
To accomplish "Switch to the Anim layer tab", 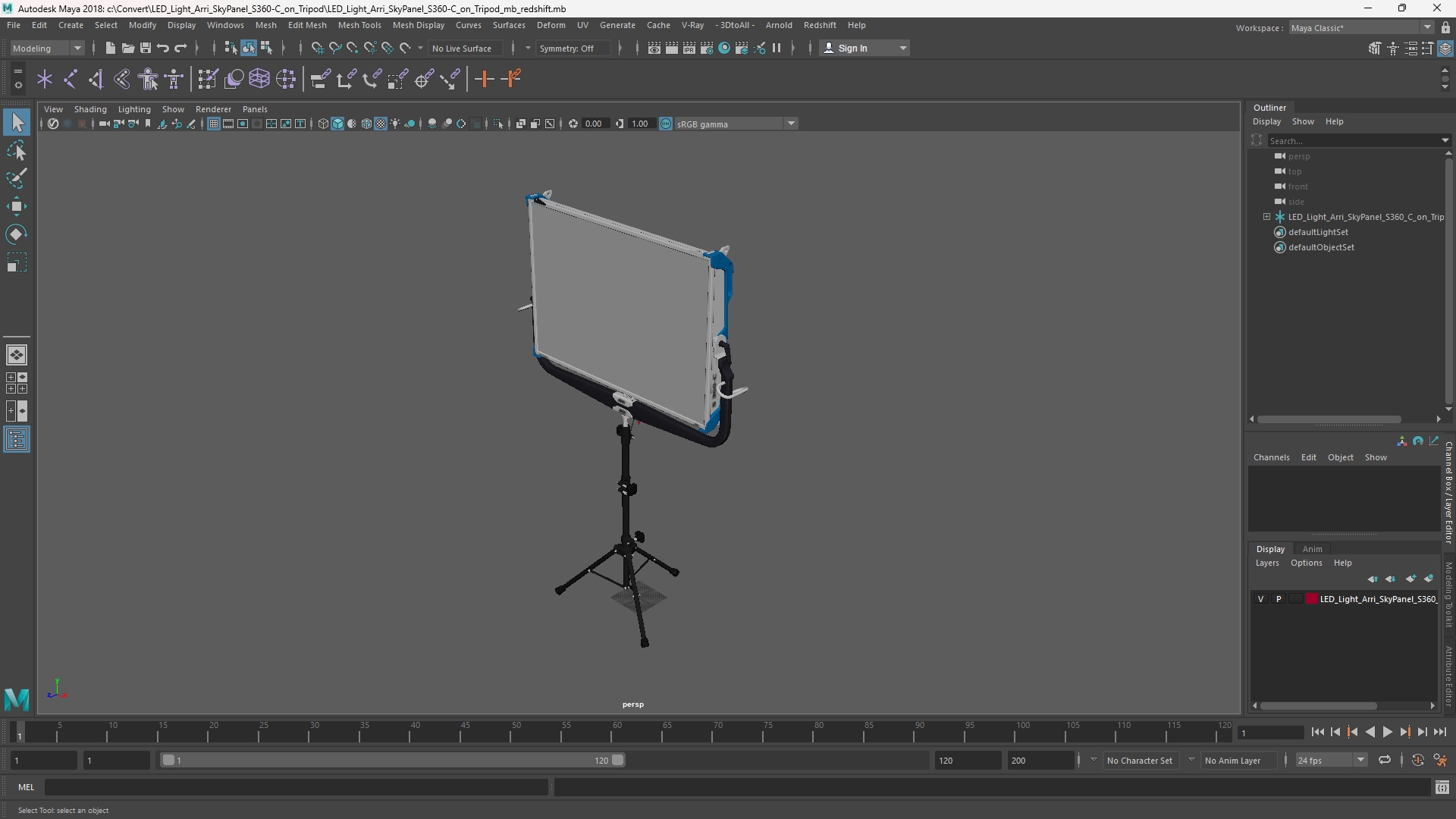I will coord(1312,549).
